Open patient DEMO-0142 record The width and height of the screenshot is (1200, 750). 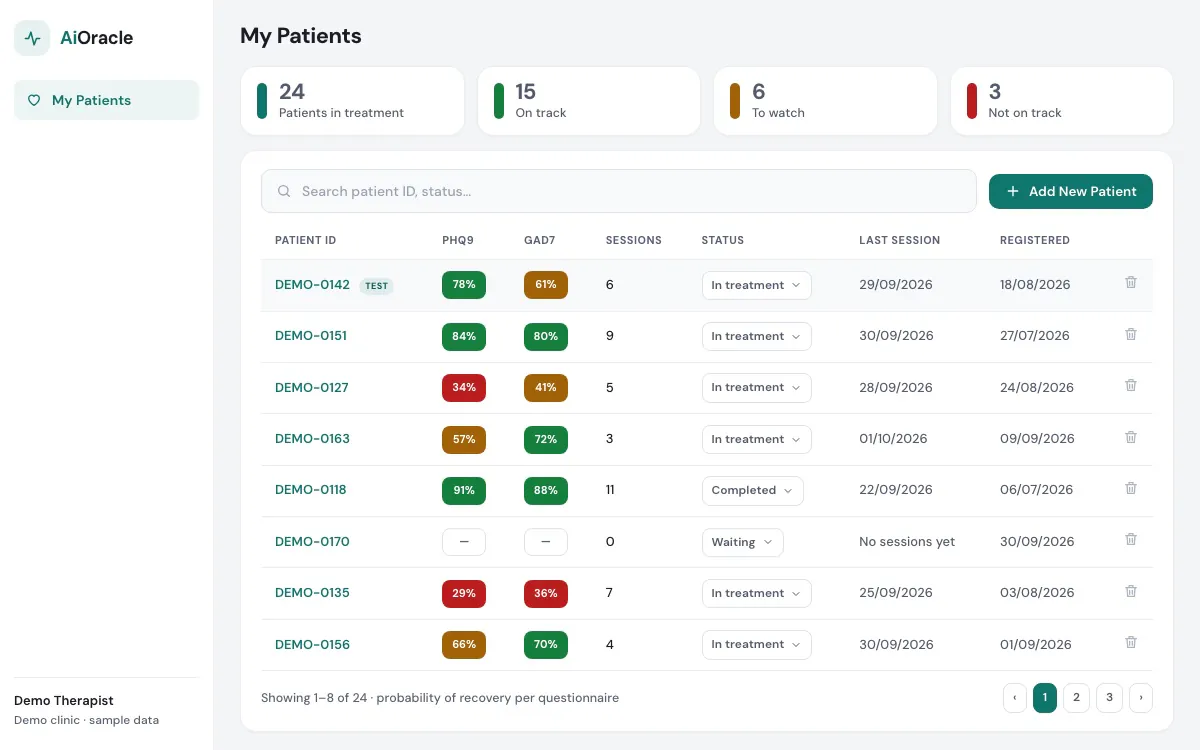312,285
